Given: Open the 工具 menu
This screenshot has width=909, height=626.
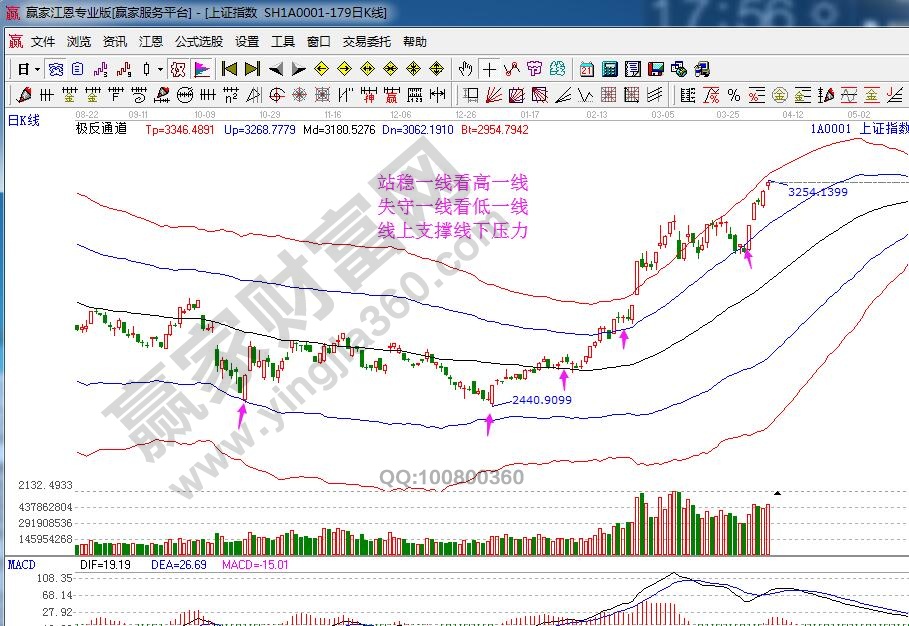Looking at the screenshot, I should pyautogui.click(x=283, y=42).
